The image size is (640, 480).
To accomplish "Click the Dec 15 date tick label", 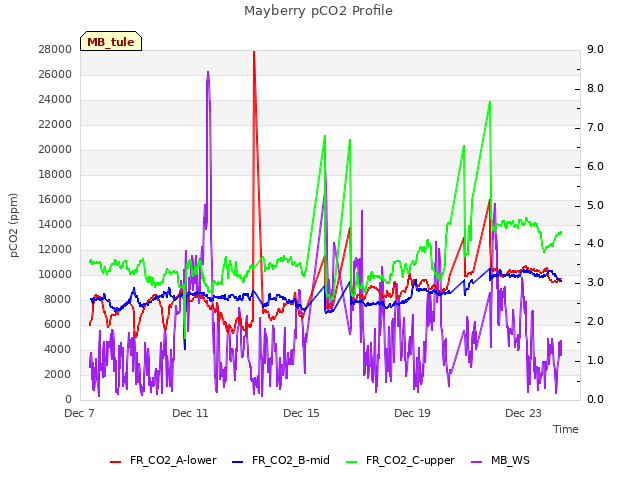I will pyautogui.click(x=301, y=413).
